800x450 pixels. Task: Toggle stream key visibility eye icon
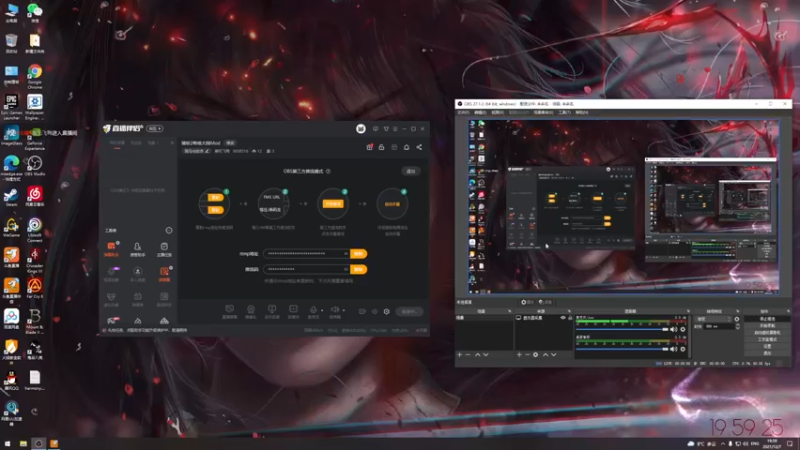pos(345,269)
